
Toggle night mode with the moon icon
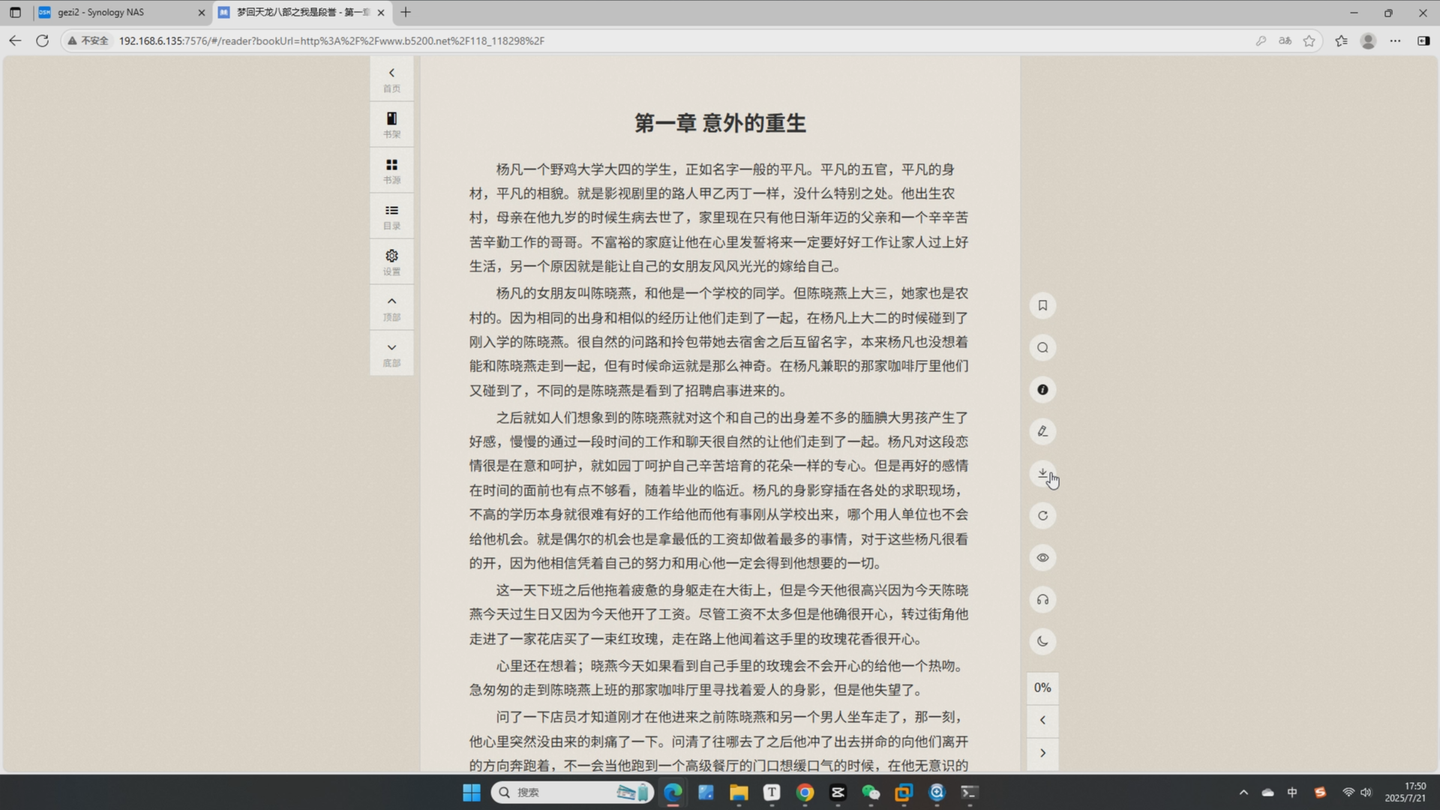[1042, 641]
